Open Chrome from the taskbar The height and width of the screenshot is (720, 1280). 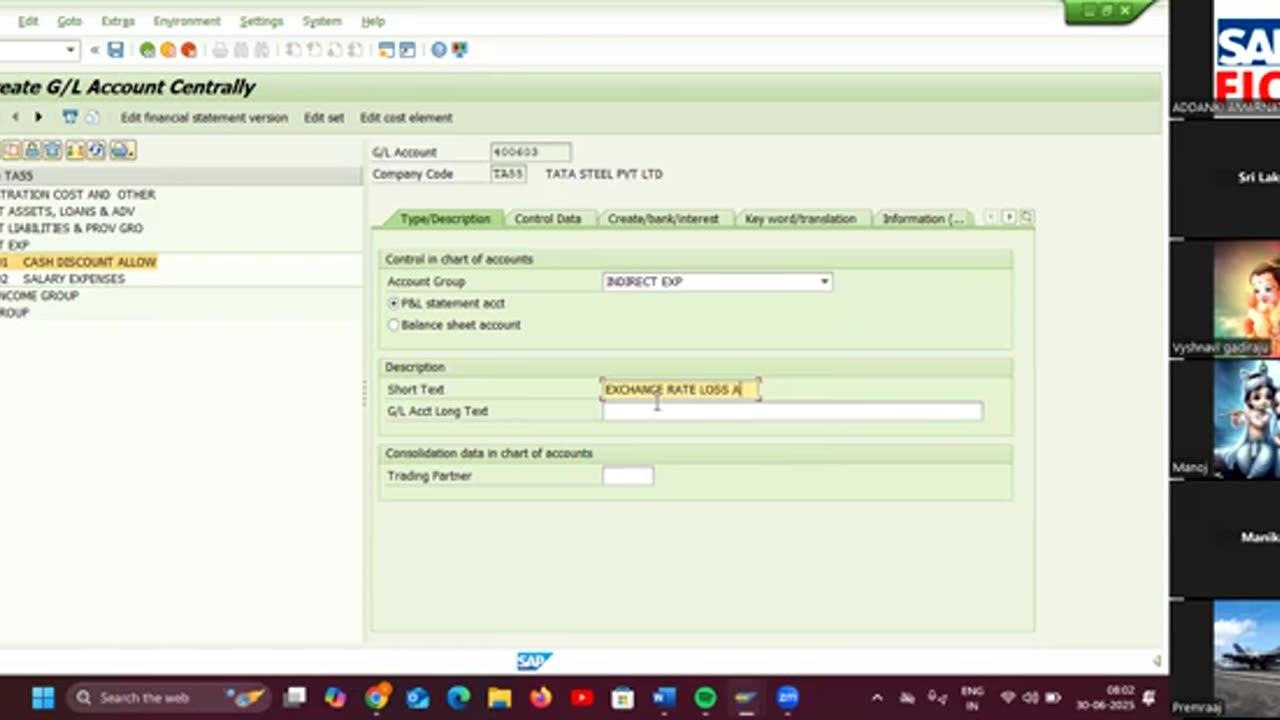[x=376, y=697]
